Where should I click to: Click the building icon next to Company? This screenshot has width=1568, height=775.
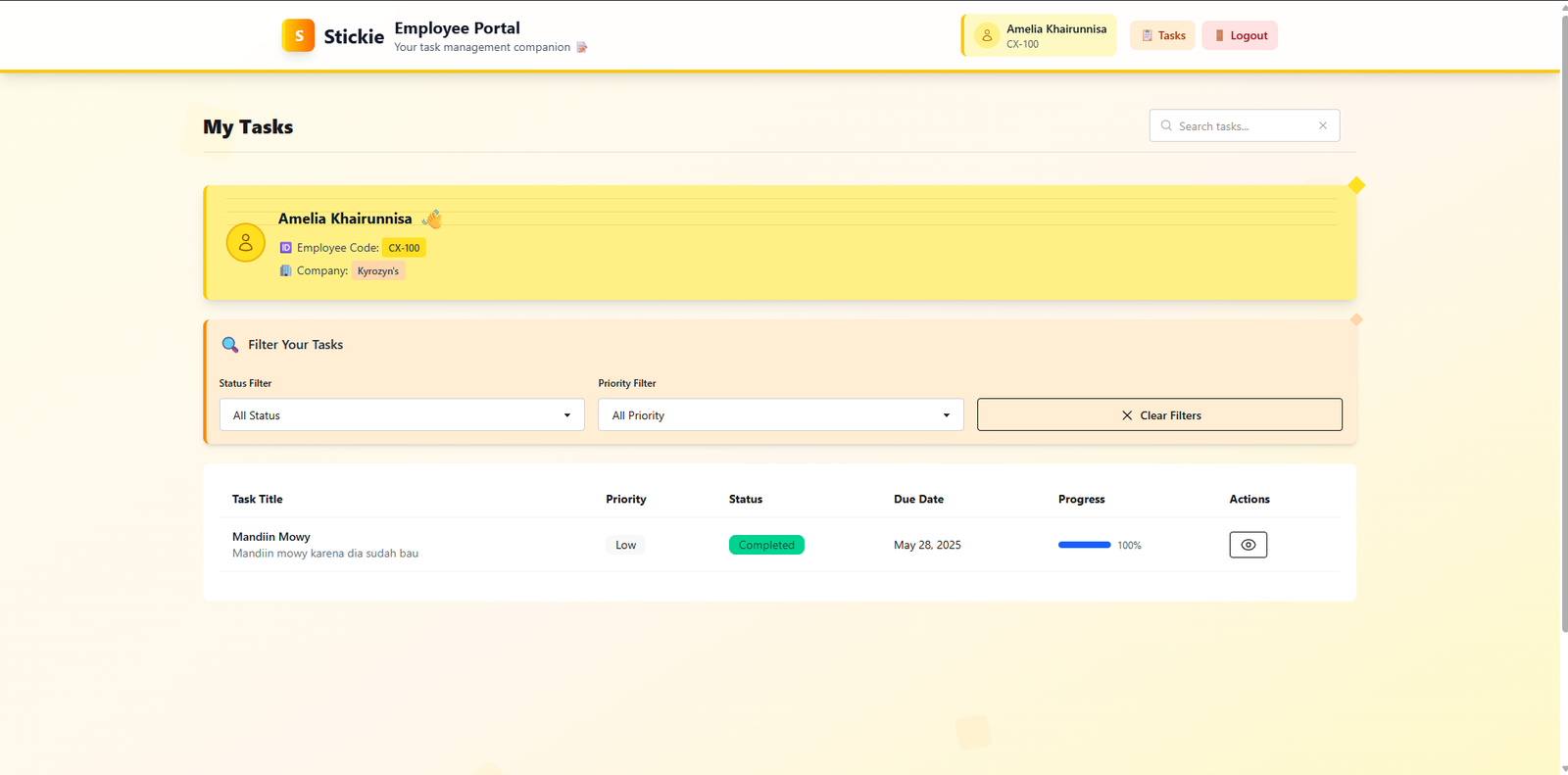tap(285, 270)
